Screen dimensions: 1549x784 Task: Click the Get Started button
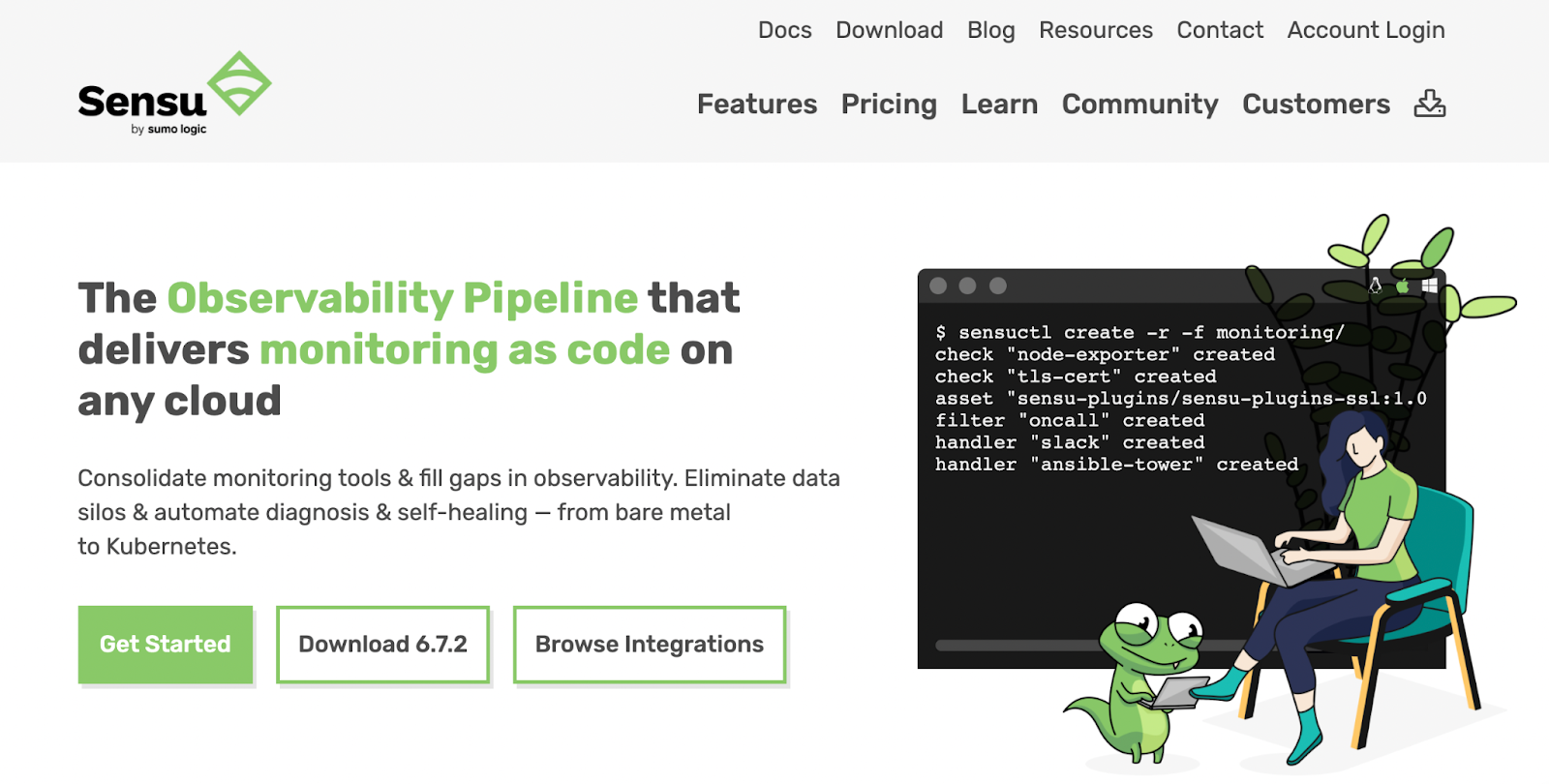(x=166, y=645)
